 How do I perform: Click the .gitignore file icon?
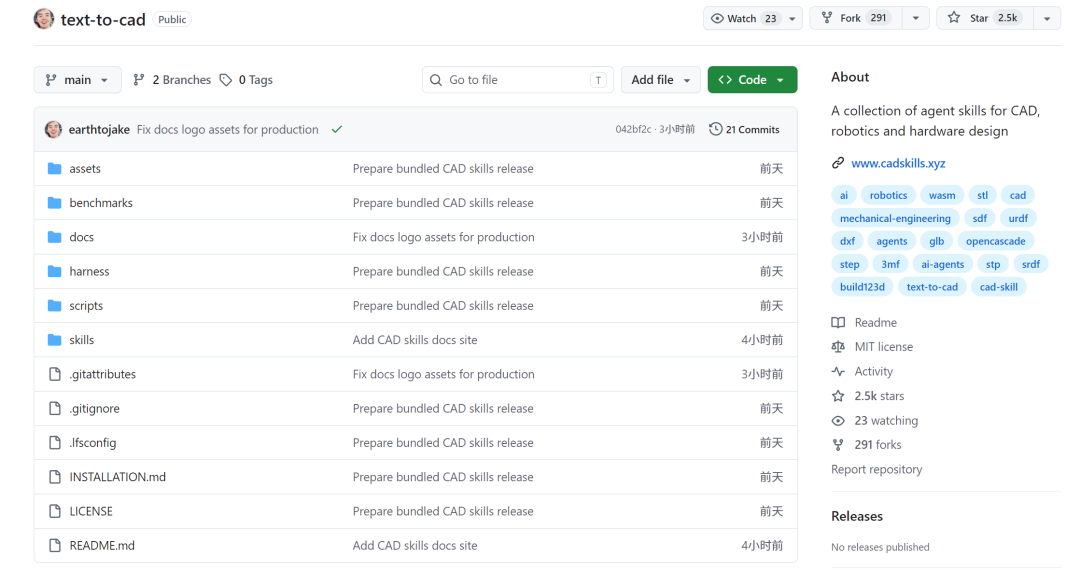click(54, 408)
